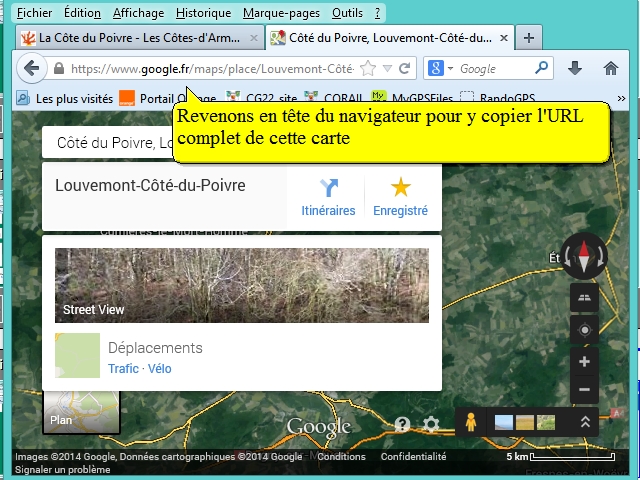The height and width of the screenshot is (480, 640).
Task: Show more bookmarks with the chevron
Action: pyautogui.click(x=621, y=98)
